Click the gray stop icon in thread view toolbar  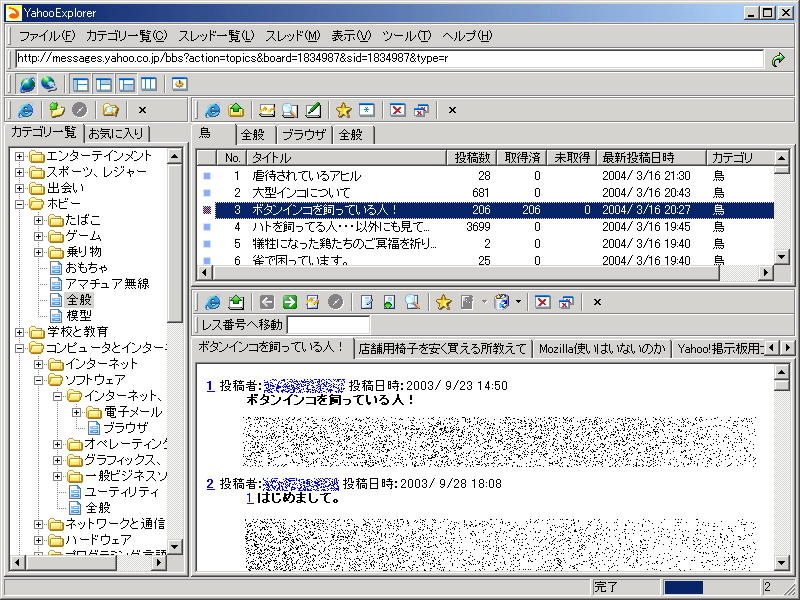335,302
